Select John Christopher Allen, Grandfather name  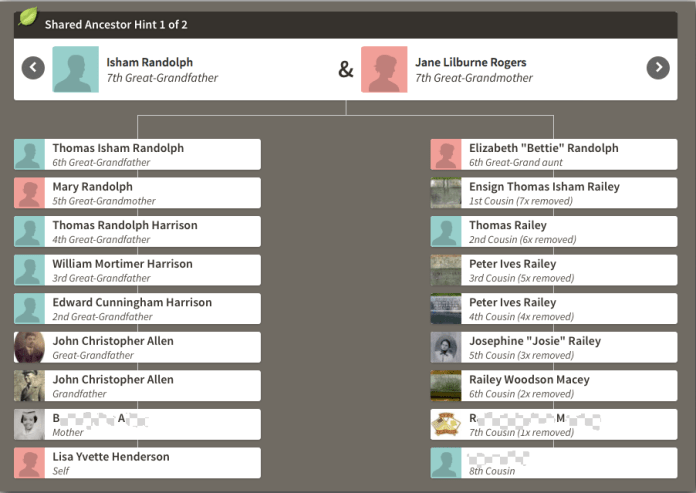point(113,379)
